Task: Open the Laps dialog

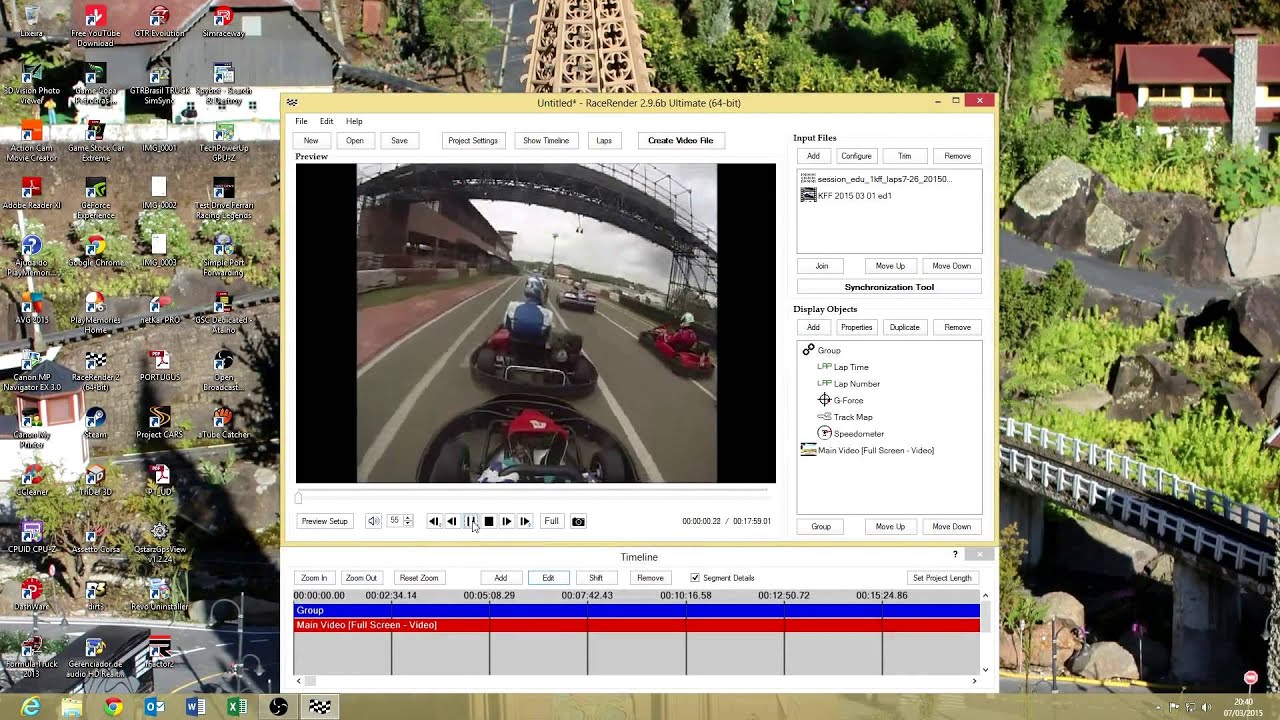Action: [604, 140]
